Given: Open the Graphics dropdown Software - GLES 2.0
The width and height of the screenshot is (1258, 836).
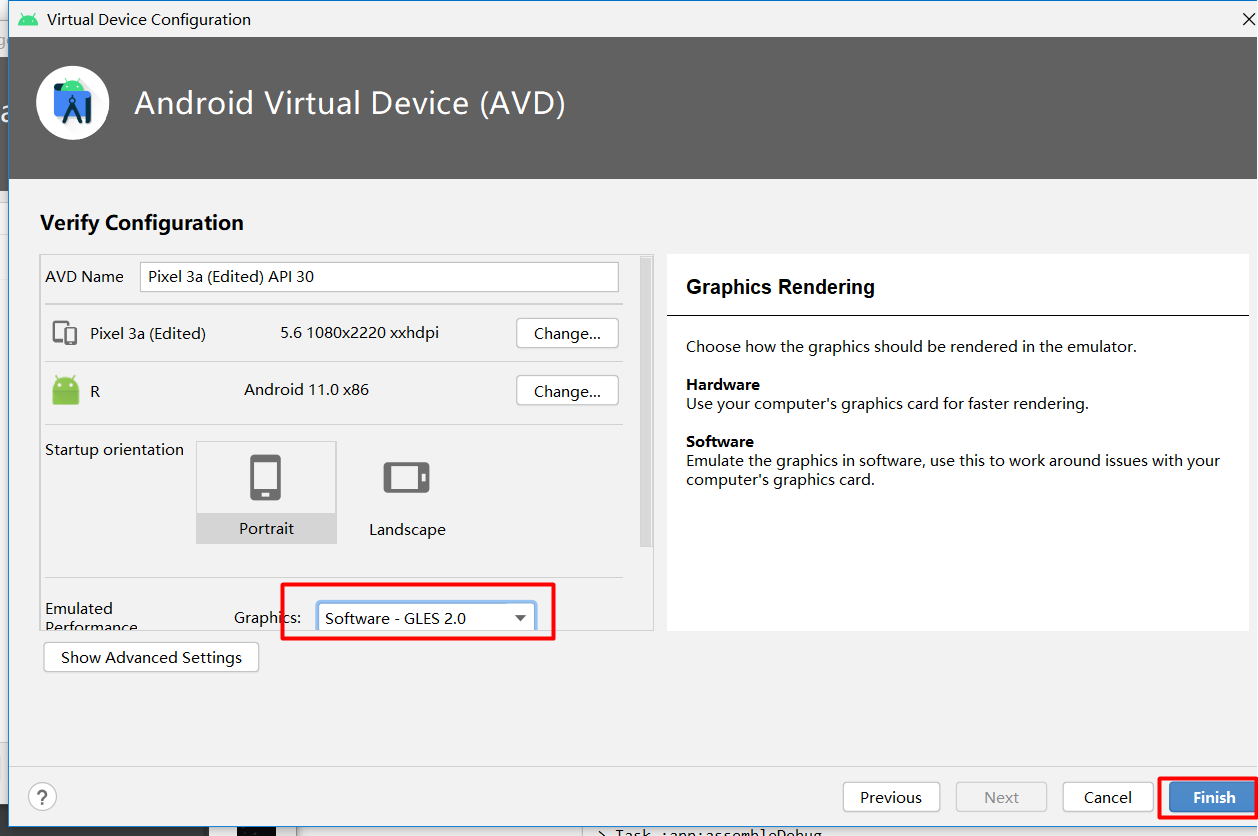Looking at the screenshot, I should coord(426,618).
